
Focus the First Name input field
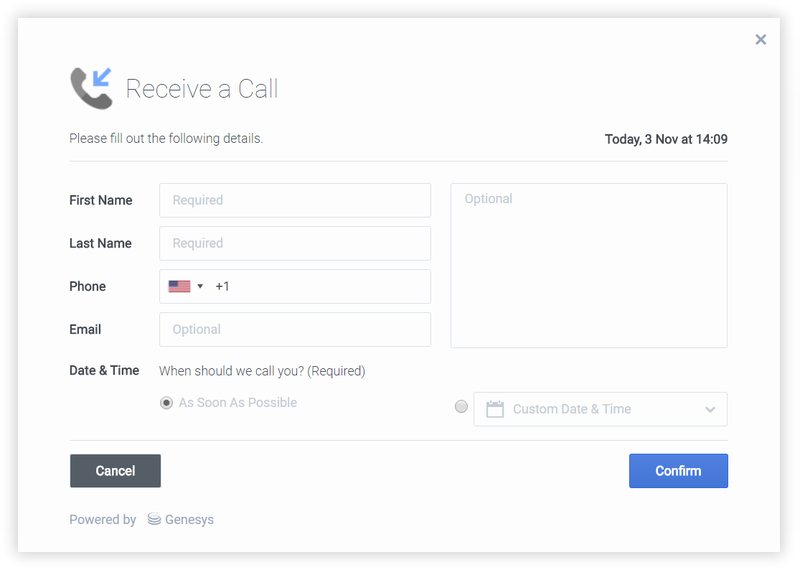[x=295, y=200]
